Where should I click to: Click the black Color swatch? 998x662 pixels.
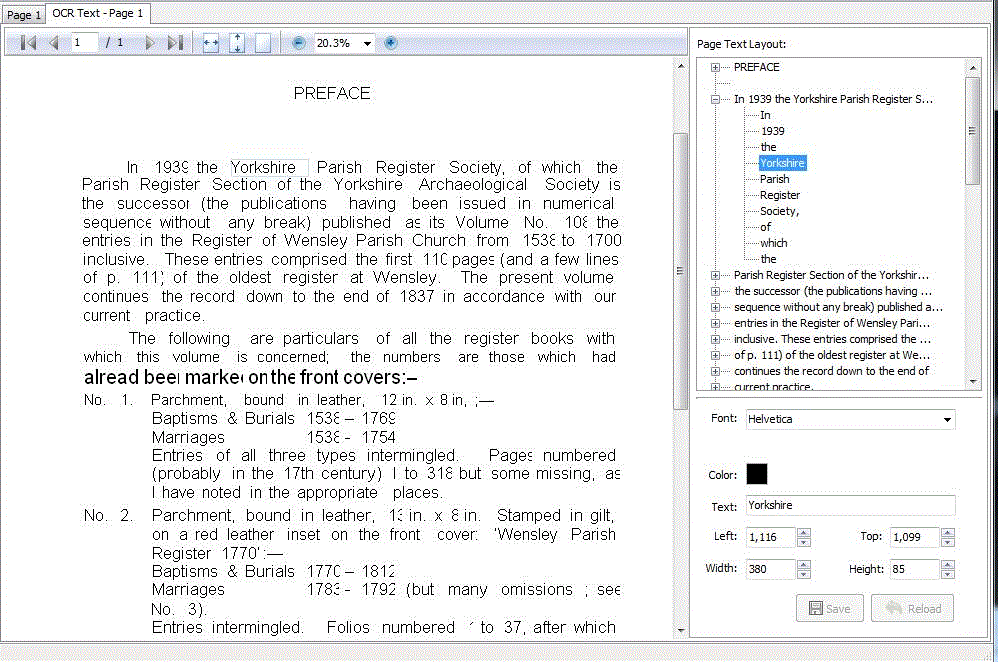point(757,474)
